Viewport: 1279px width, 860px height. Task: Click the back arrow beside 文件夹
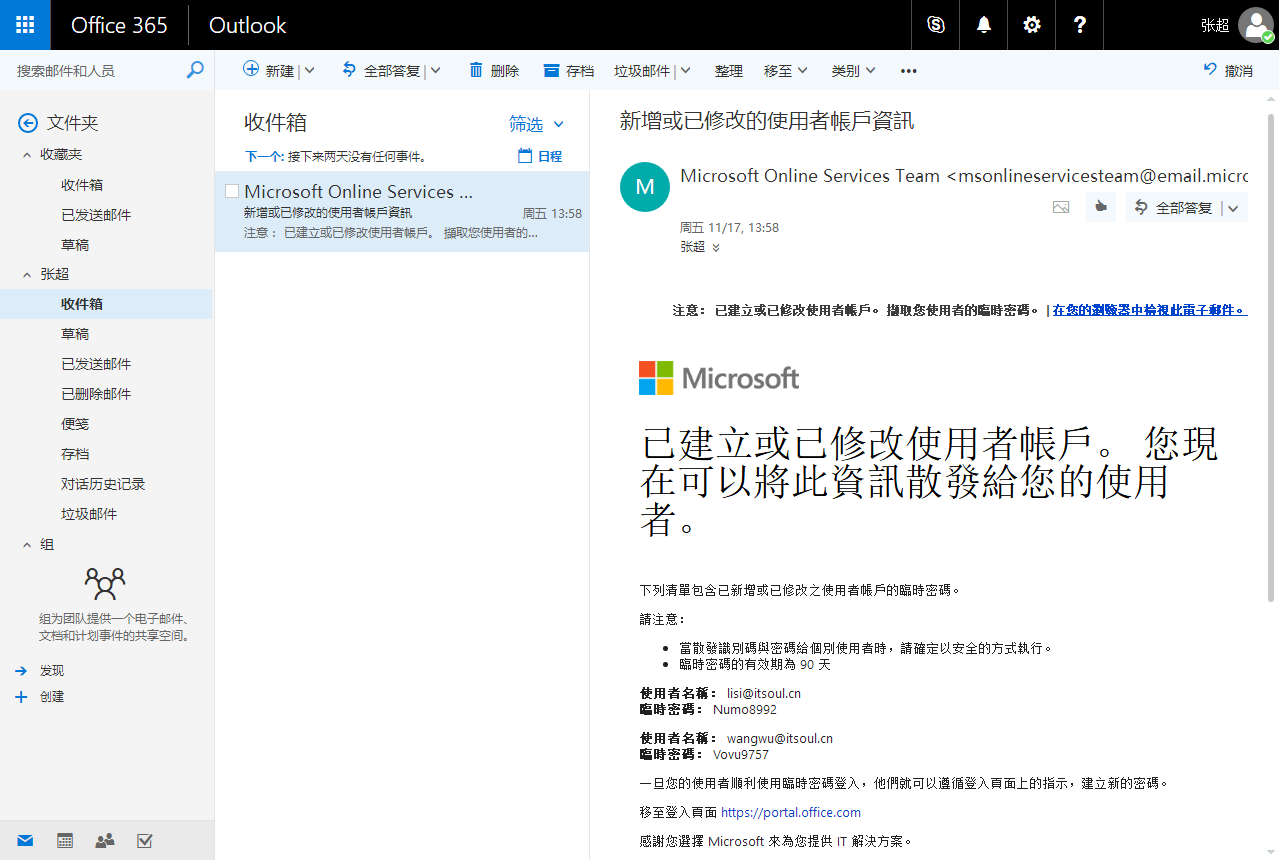28,123
